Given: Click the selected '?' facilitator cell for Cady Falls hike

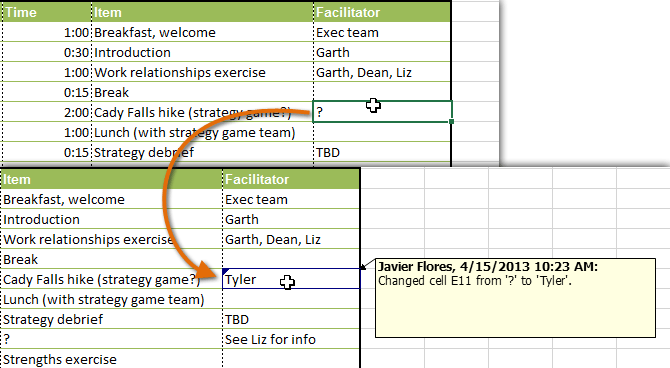Looking at the screenshot, I should 382,112.
